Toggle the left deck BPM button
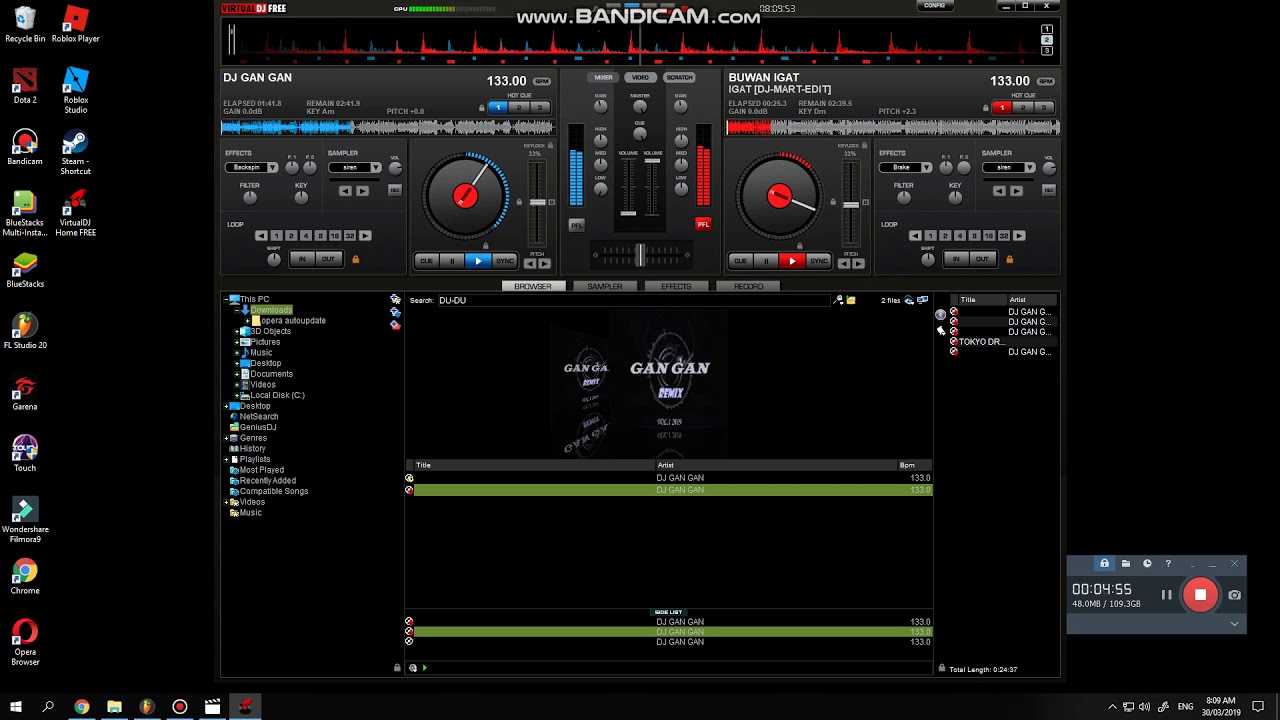 (x=541, y=81)
